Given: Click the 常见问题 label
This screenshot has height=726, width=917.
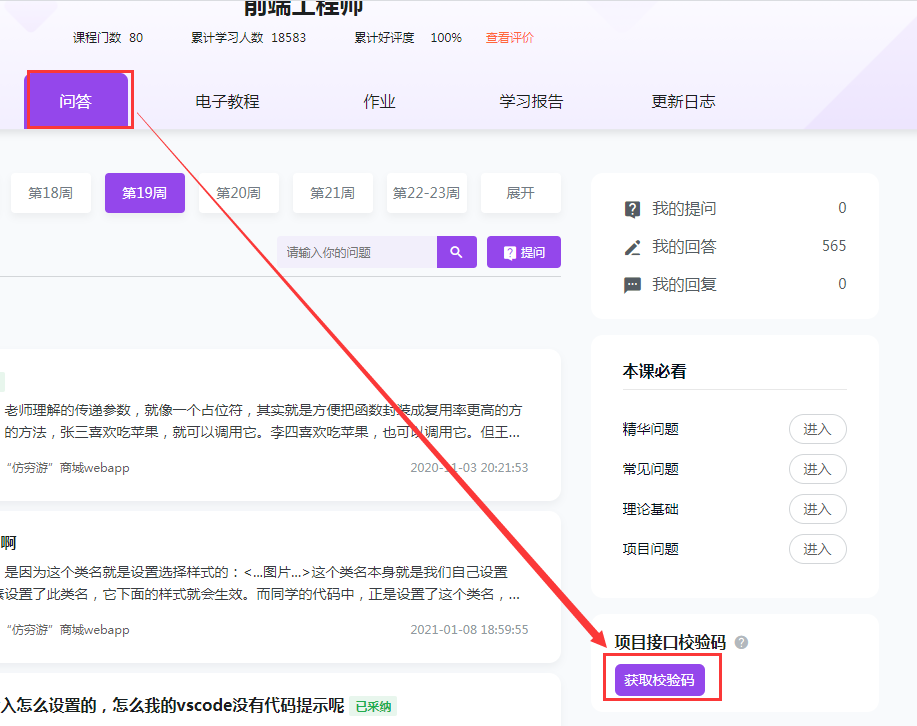Looking at the screenshot, I should coord(651,469).
